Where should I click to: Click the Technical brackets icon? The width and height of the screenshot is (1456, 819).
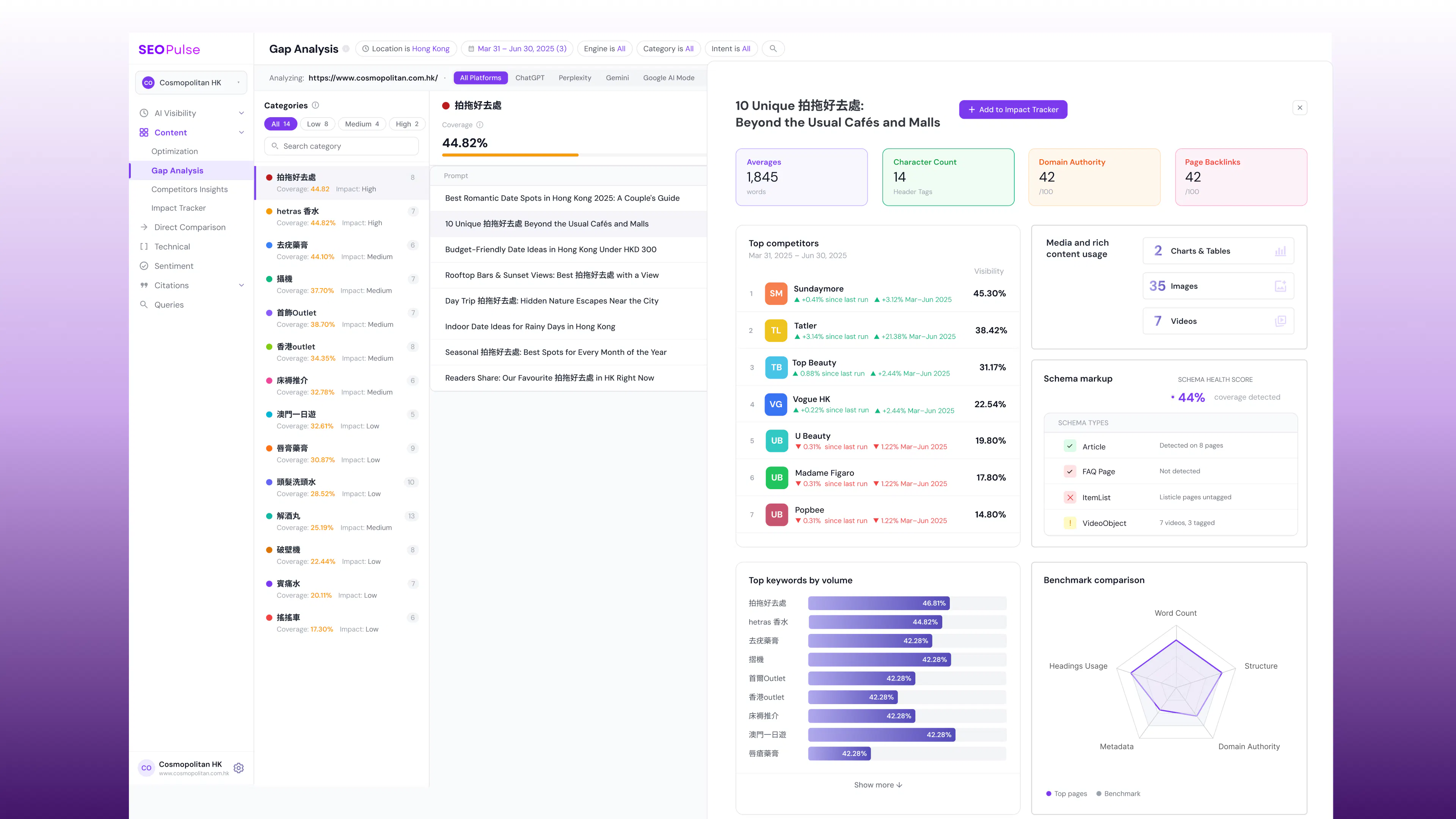(144, 246)
